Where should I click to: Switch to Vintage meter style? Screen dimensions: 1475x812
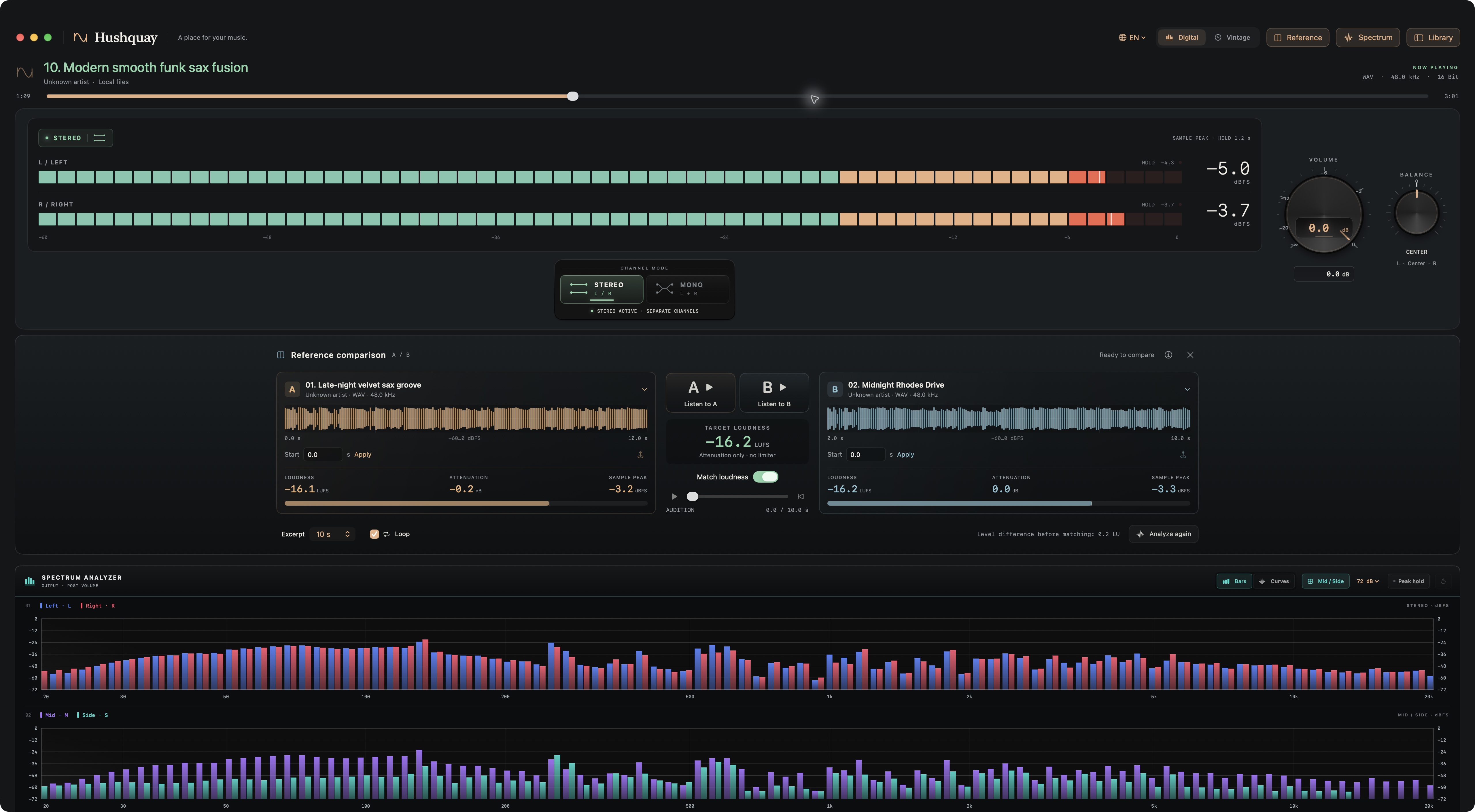1232,38
